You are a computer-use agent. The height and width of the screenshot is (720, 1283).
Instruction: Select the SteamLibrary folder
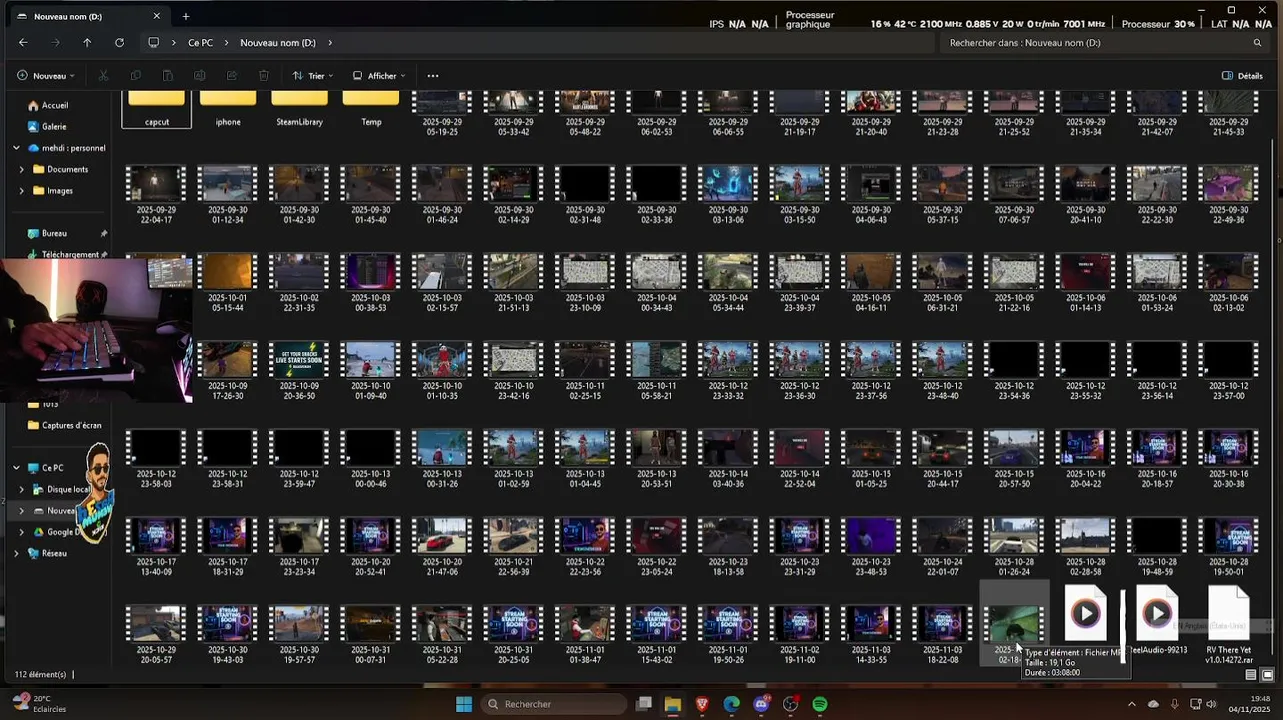(x=300, y=109)
